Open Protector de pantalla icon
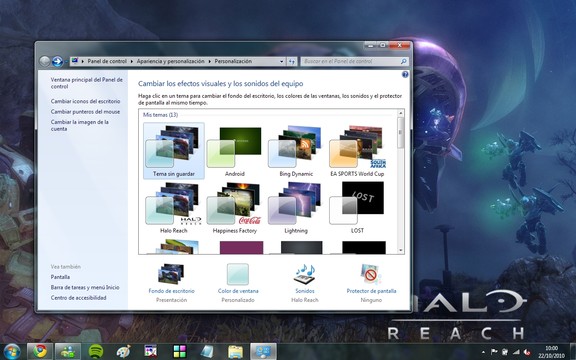The image size is (576, 360). [x=371, y=274]
